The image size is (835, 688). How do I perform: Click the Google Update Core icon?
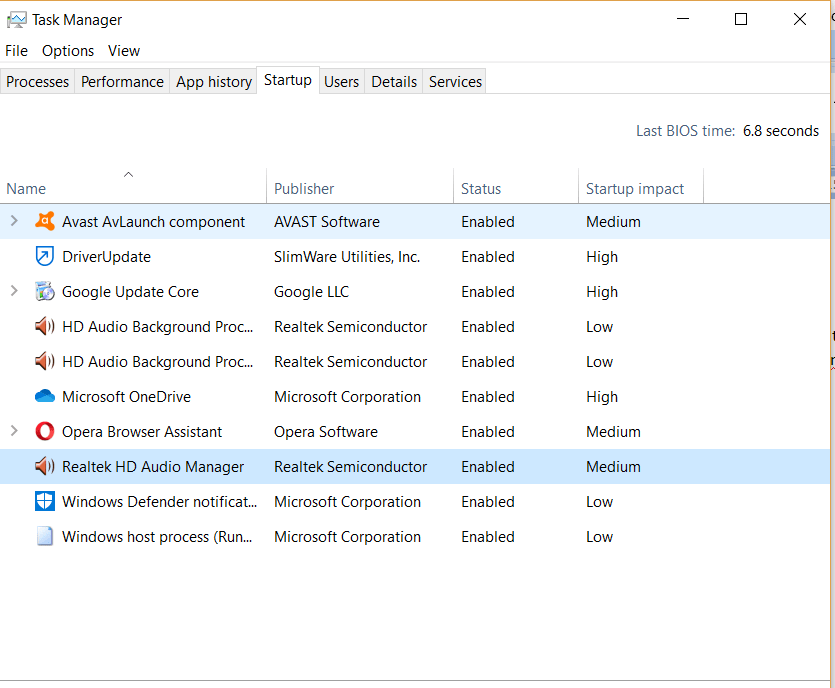[x=45, y=291]
